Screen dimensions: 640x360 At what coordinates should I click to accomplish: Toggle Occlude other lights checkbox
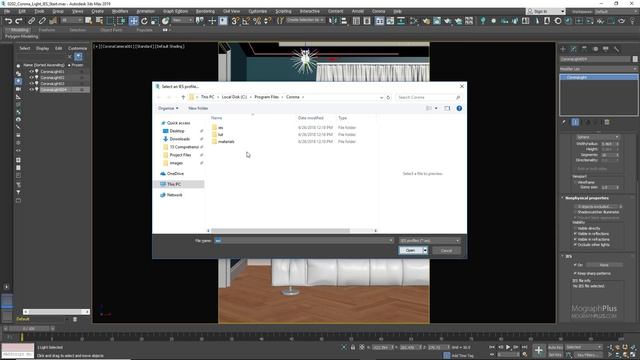576,244
